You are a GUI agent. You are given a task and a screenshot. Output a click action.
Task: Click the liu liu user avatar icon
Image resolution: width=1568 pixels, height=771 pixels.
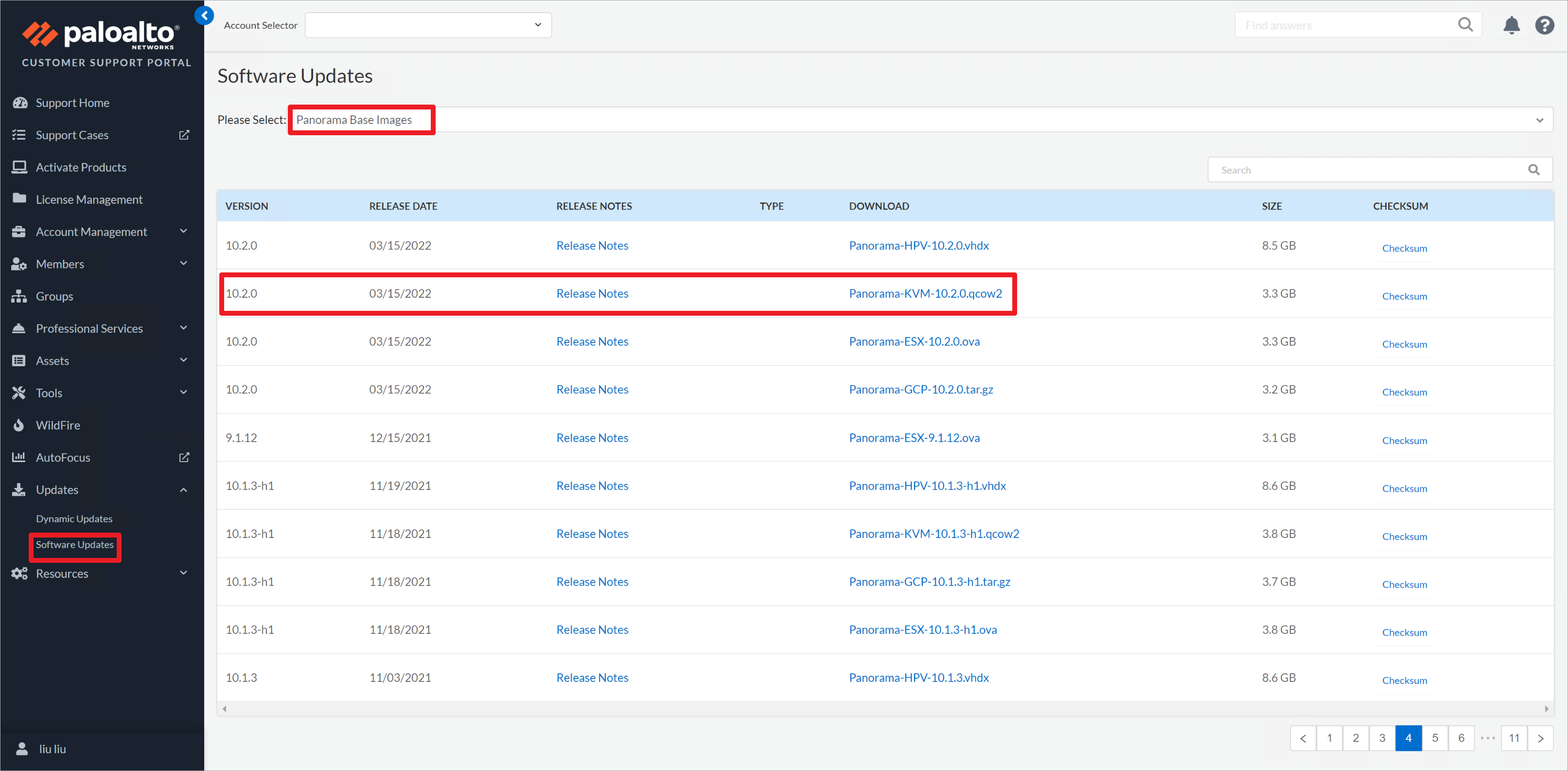22,749
